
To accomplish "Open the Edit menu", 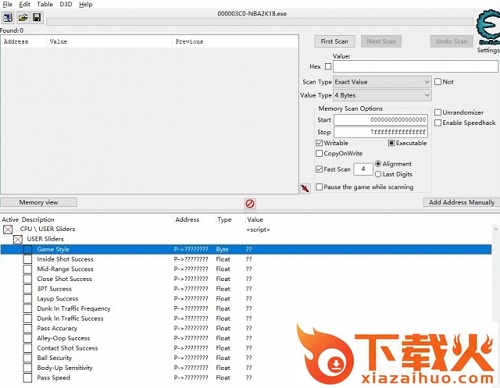I will (24, 4).
